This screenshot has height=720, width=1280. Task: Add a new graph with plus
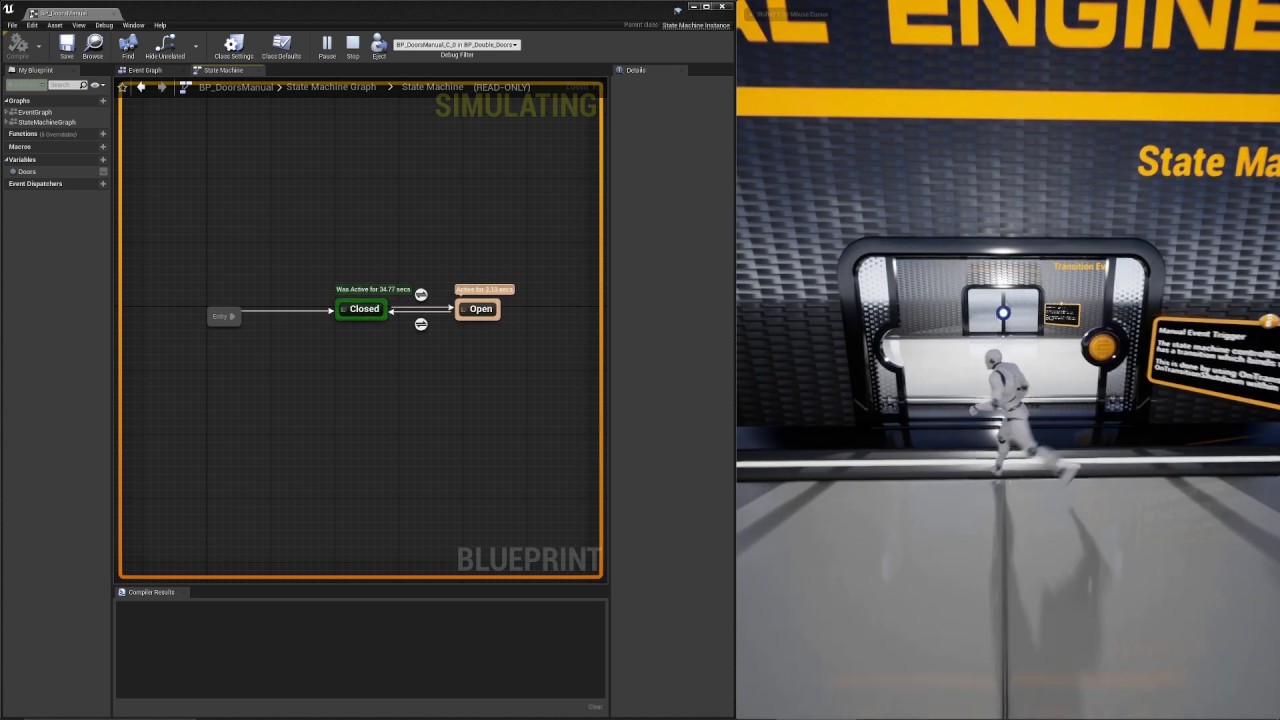click(102, 101)
